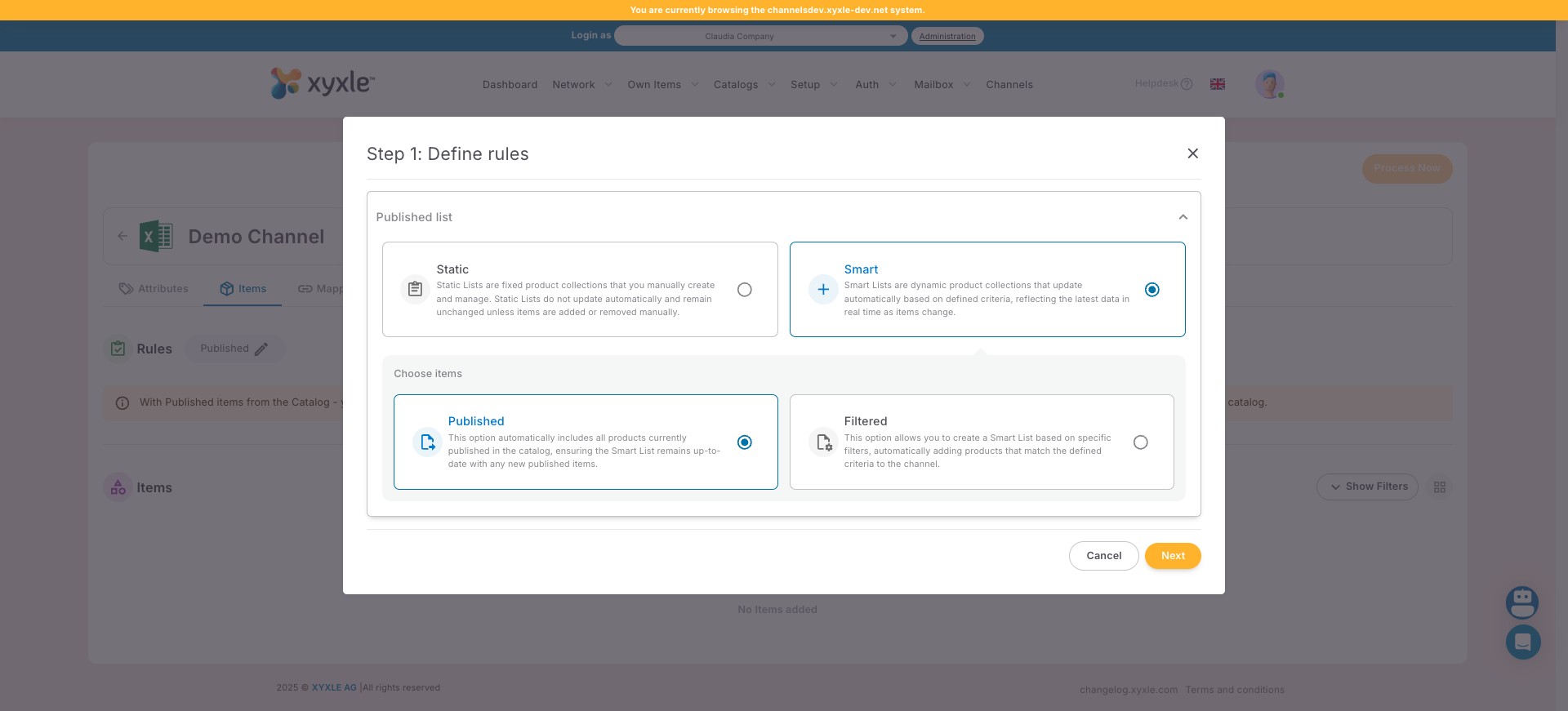Open the user avatar profile
1568x711 pixels.
point(1269,84)
